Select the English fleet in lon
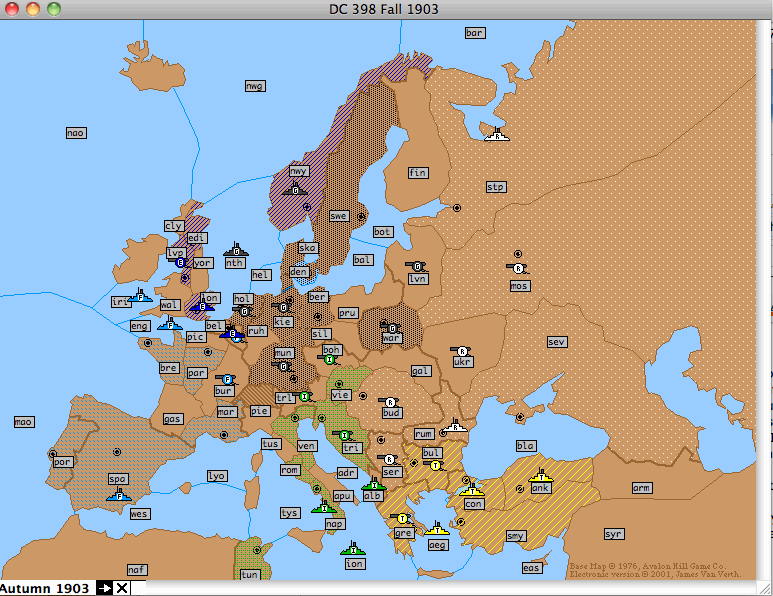This screenshot has width=773, height=596. (202, 305)
